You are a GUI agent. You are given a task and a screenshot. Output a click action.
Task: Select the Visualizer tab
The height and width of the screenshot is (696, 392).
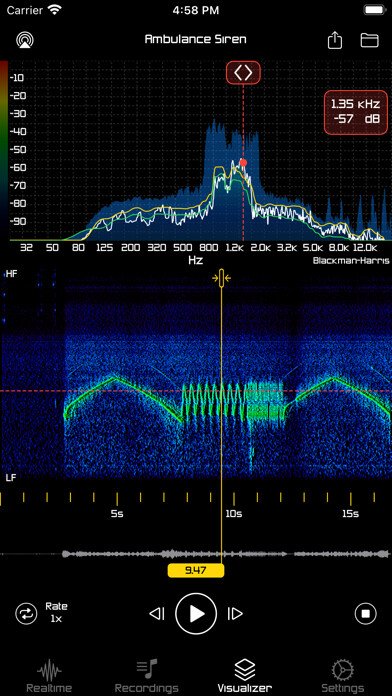[245, 676]
